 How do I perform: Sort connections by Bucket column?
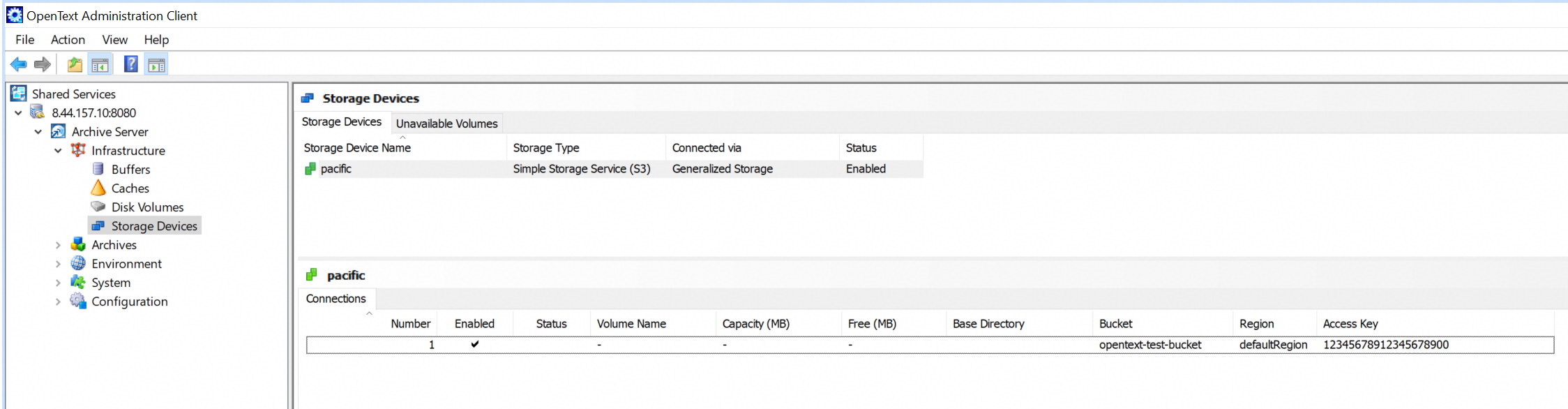(x=1162, y=323)
